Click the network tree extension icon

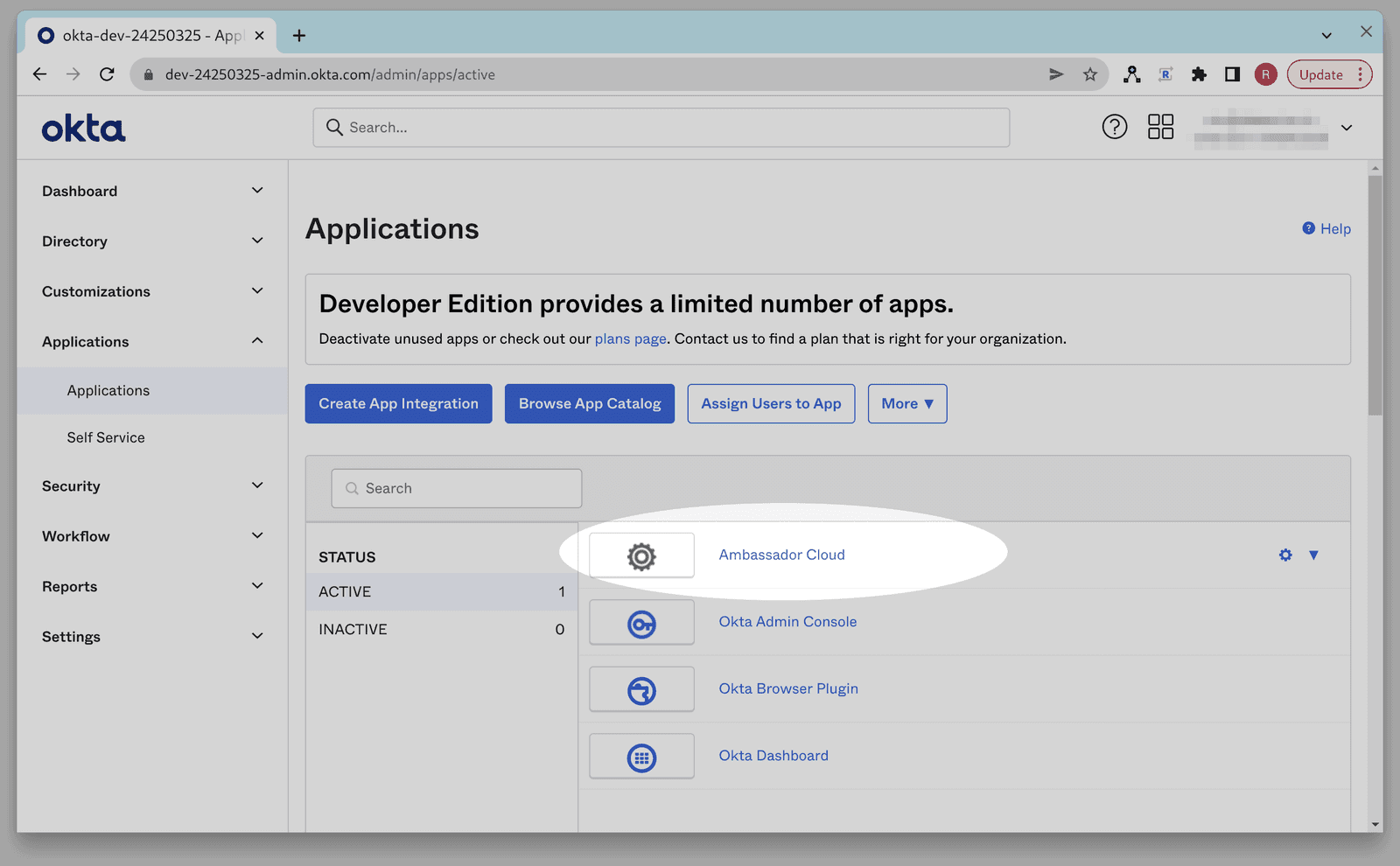pyautogui.click(x=1132, y=74)
